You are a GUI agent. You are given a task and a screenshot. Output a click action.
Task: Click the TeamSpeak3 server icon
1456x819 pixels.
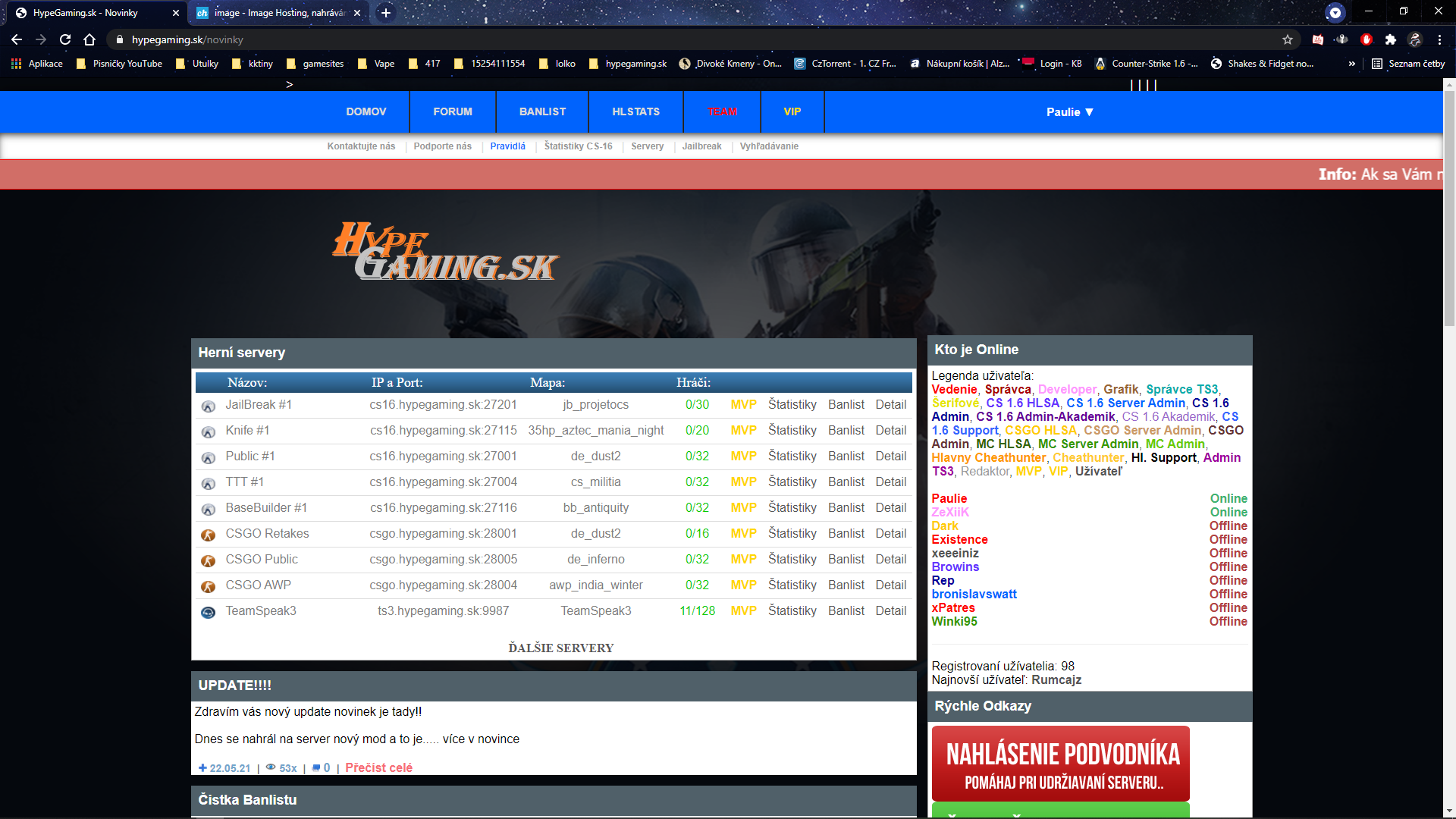coord(208,612)
